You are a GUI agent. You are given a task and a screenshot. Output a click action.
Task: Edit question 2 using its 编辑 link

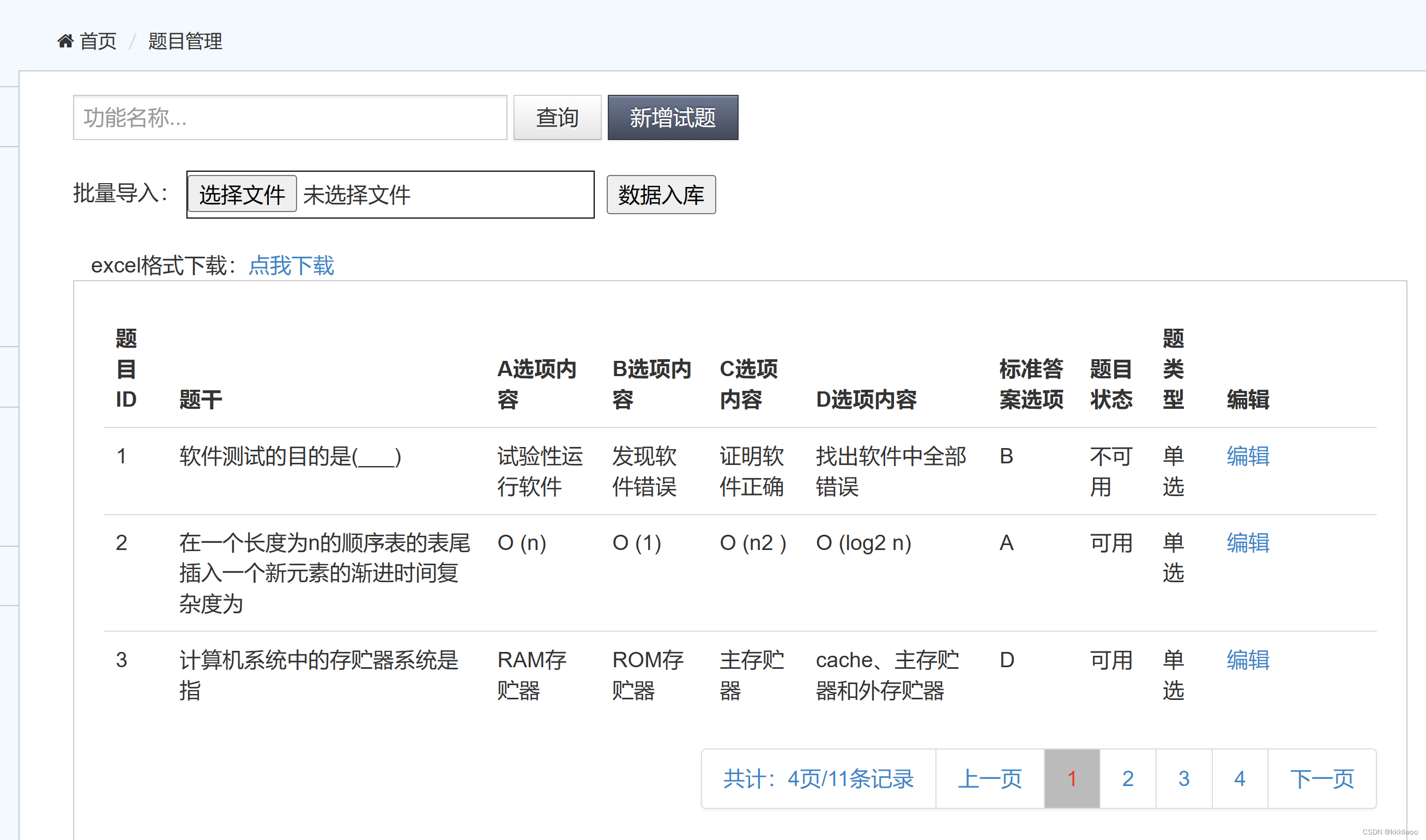tap(1248, 543)
